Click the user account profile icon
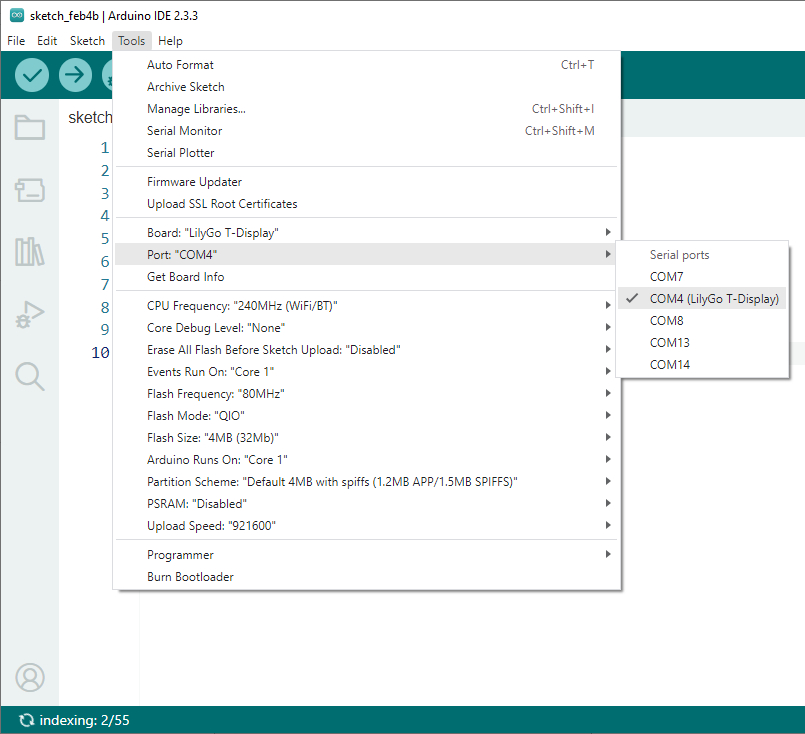Image resolution: width=805 pixels, height=734 pixels. pos(30,677)
